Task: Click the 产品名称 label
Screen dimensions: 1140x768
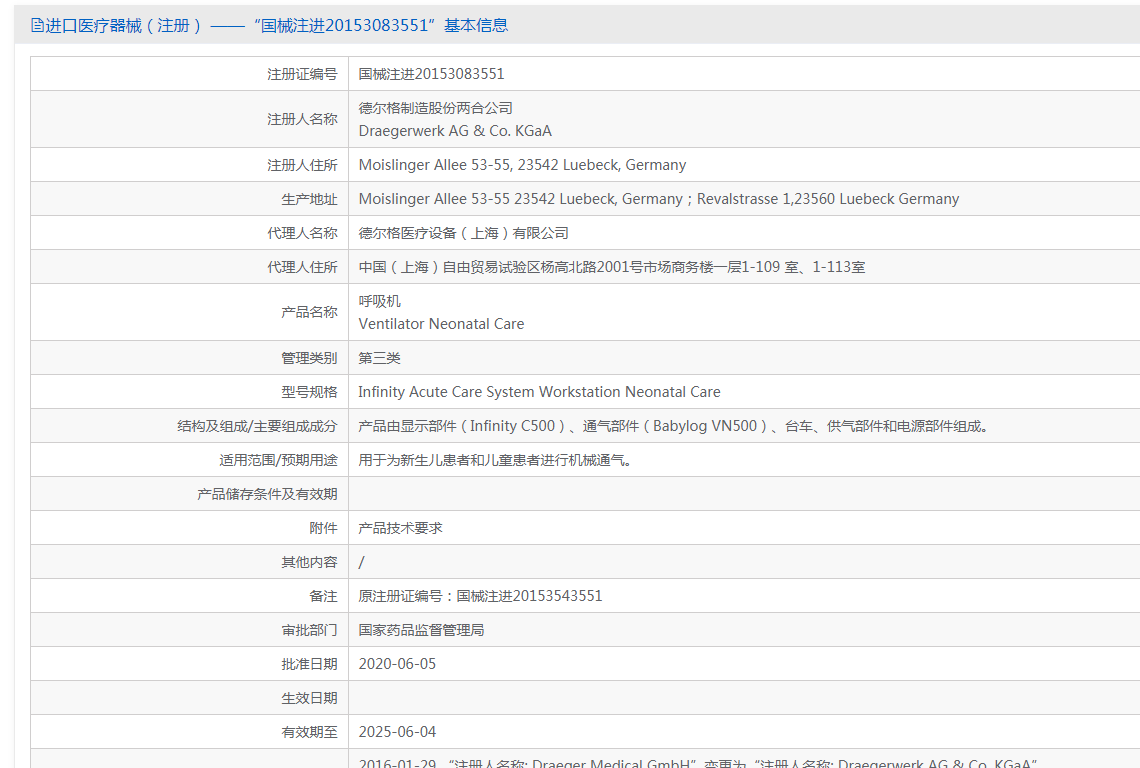Action: [309, 313]
